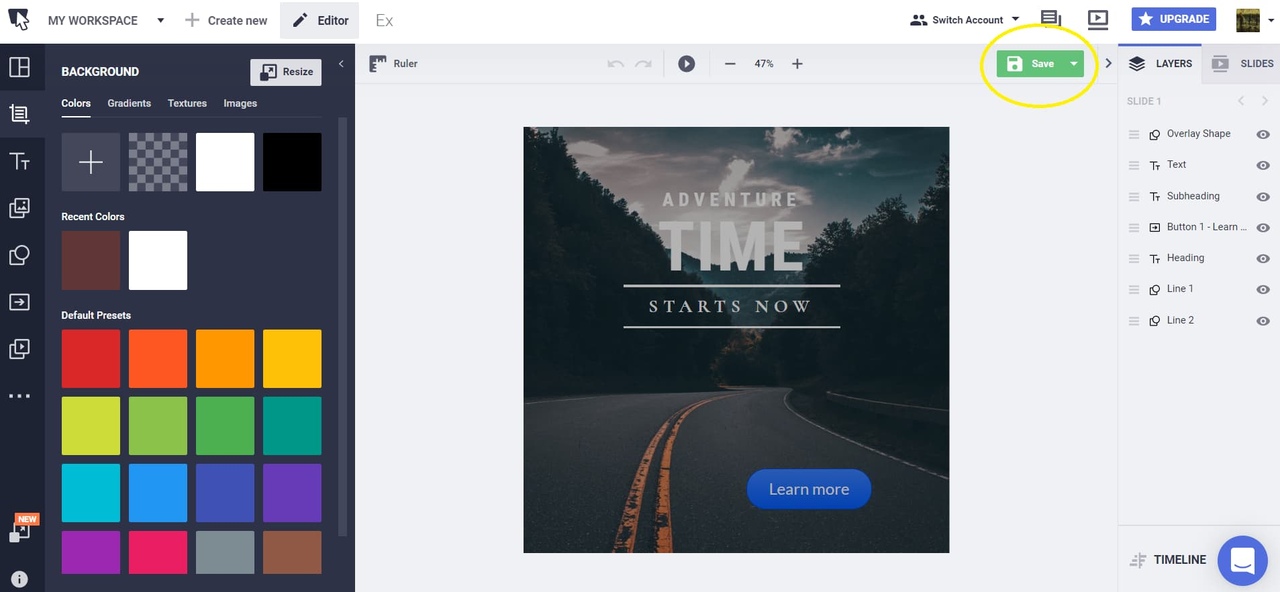Select the TIME heading on canvas
1280x592 pixels.
731,245
